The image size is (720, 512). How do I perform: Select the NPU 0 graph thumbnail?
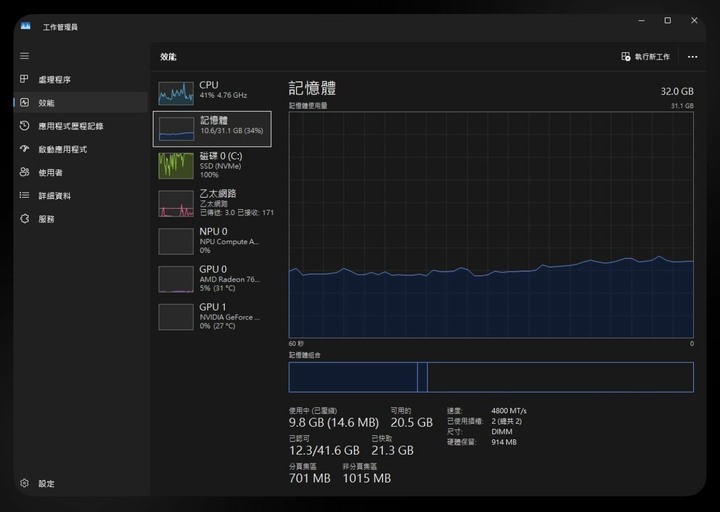tap(176, 241)
